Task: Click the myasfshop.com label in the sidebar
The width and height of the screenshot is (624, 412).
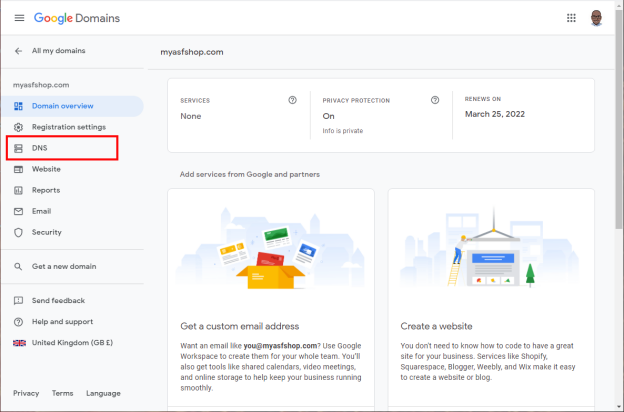Action: [x=41, y=85]
